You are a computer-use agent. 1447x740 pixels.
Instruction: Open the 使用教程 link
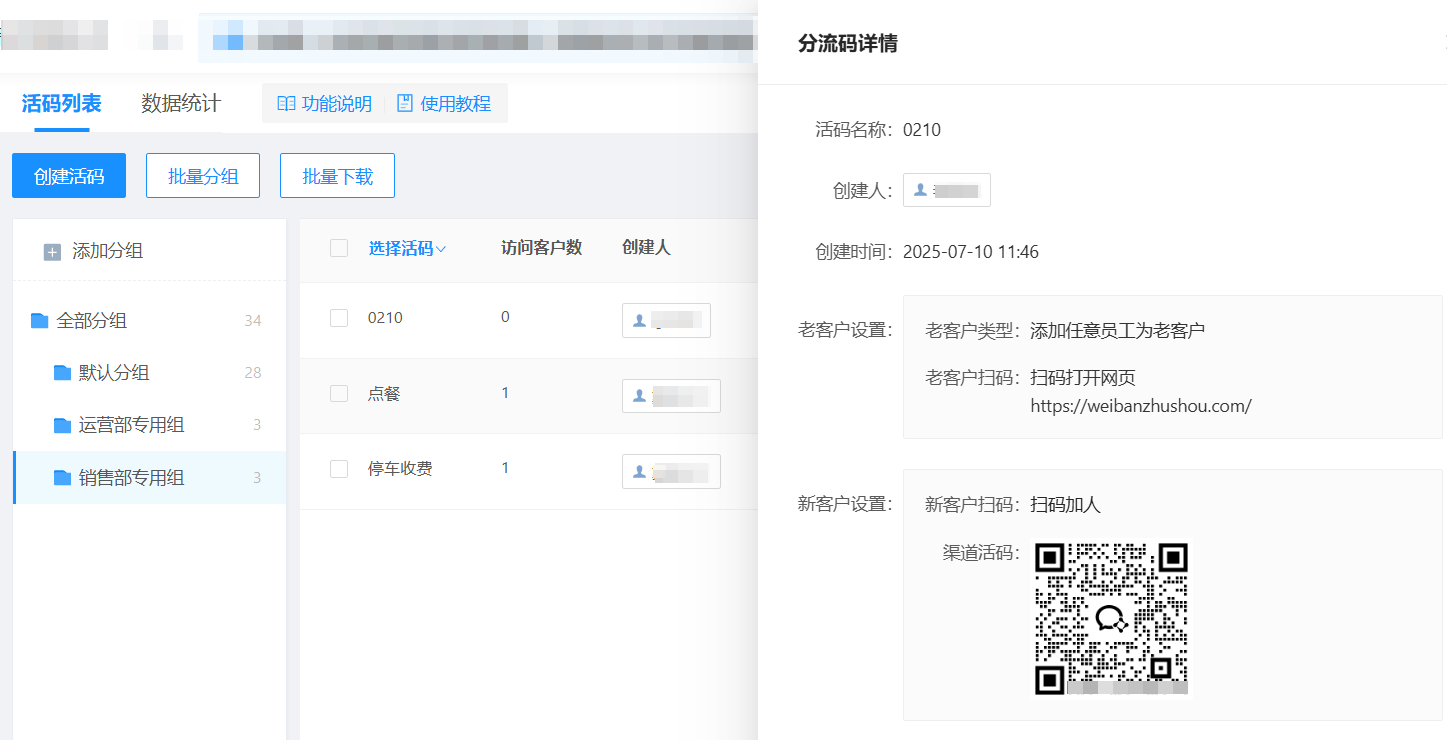(444, 104)
